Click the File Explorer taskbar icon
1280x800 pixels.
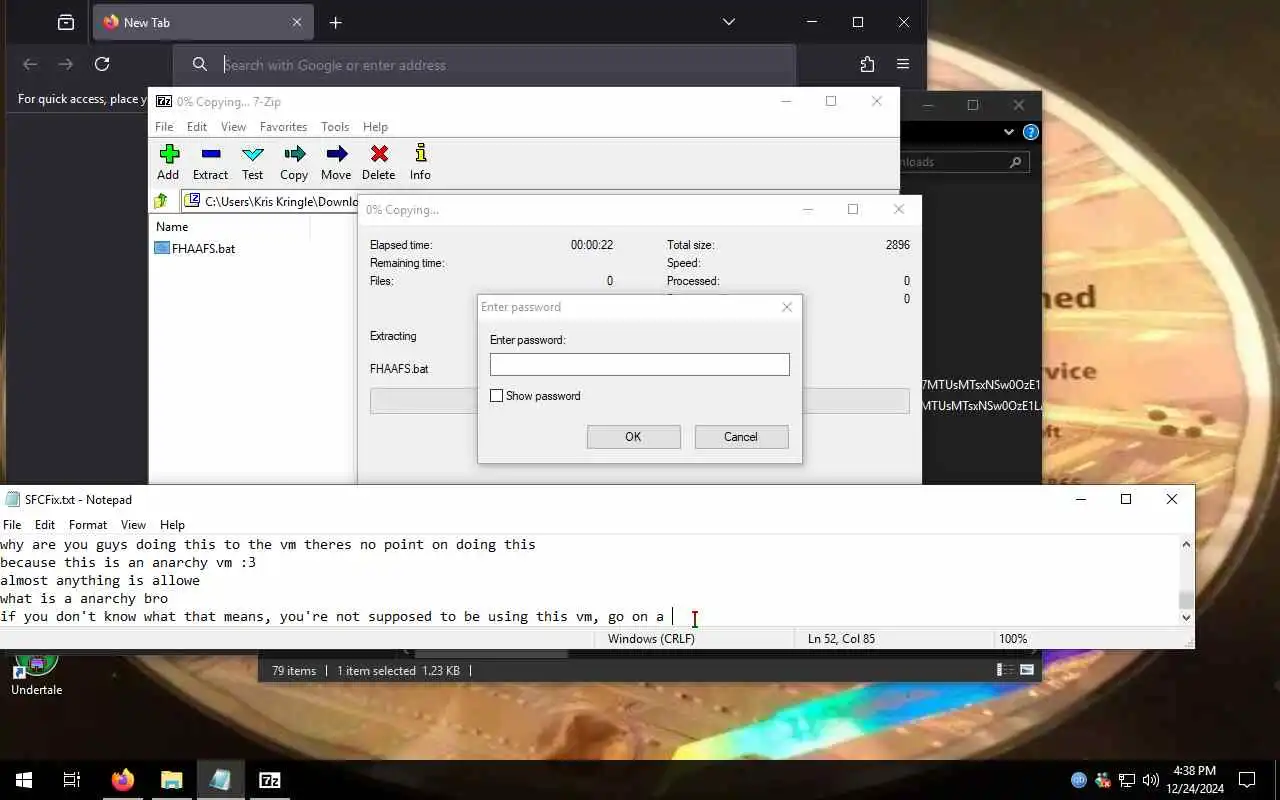172,780
